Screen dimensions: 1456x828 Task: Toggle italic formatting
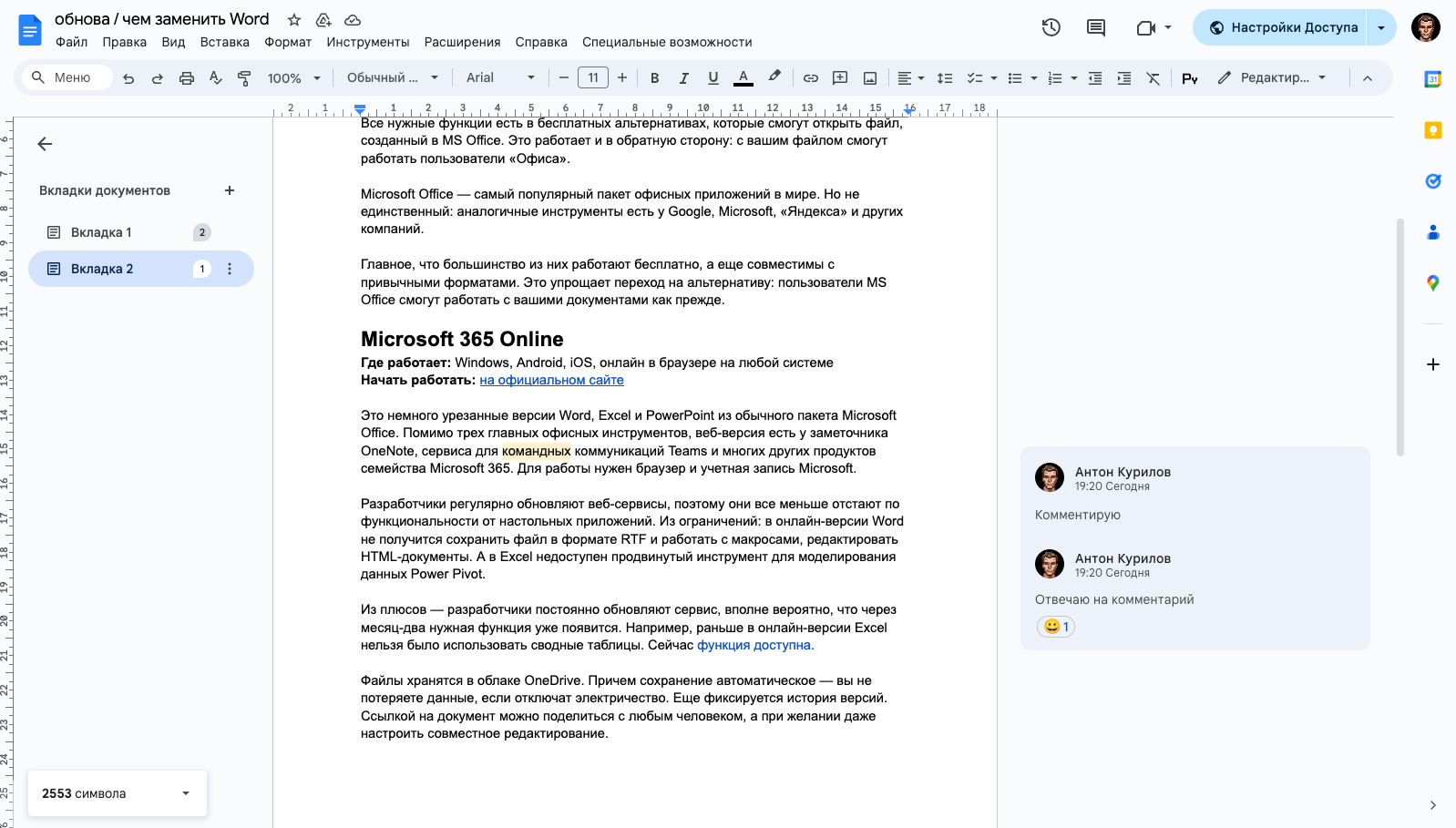pyautogui.click(x=683, y=78)
